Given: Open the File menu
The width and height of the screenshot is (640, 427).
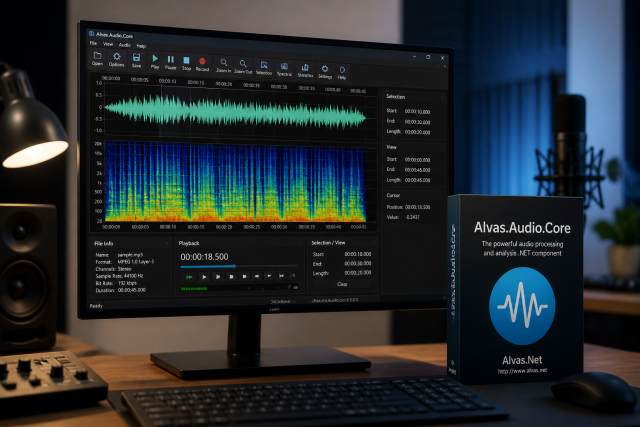Looking at the screenshot, I should [x=93, y=43].
